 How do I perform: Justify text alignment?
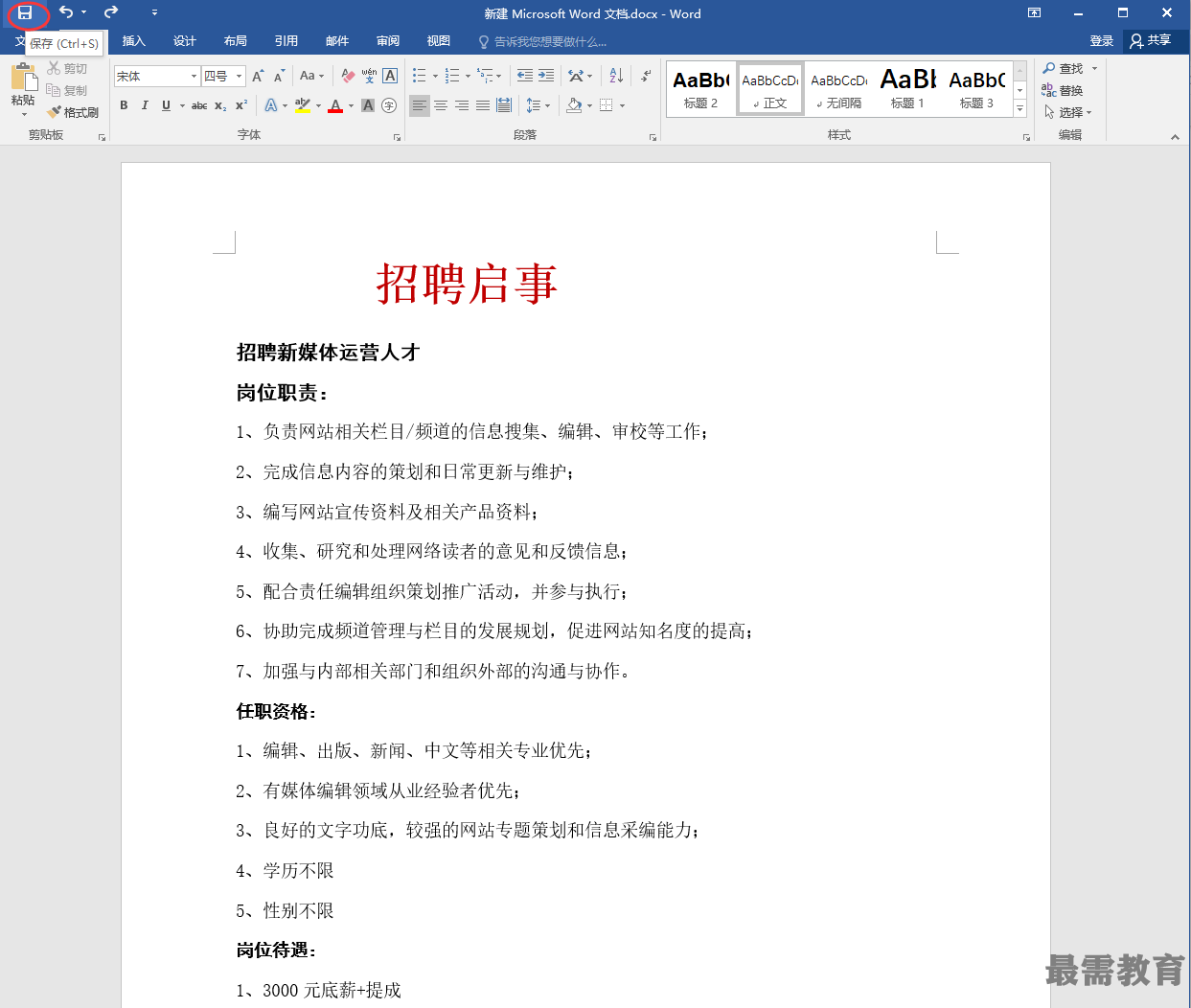pos(483,105)
